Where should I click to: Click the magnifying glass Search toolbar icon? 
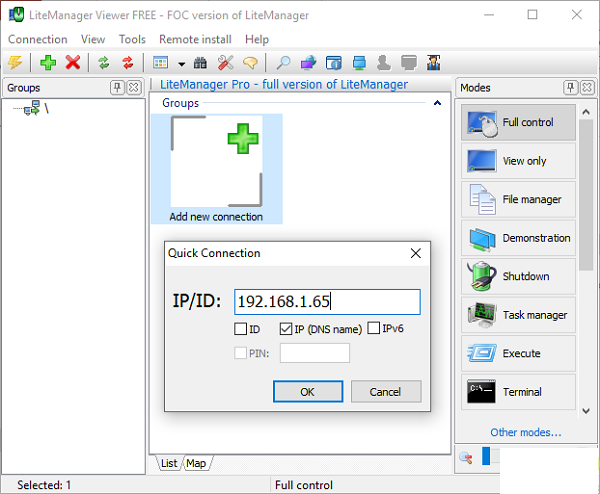pyautogui.click(x=284, y=63)
